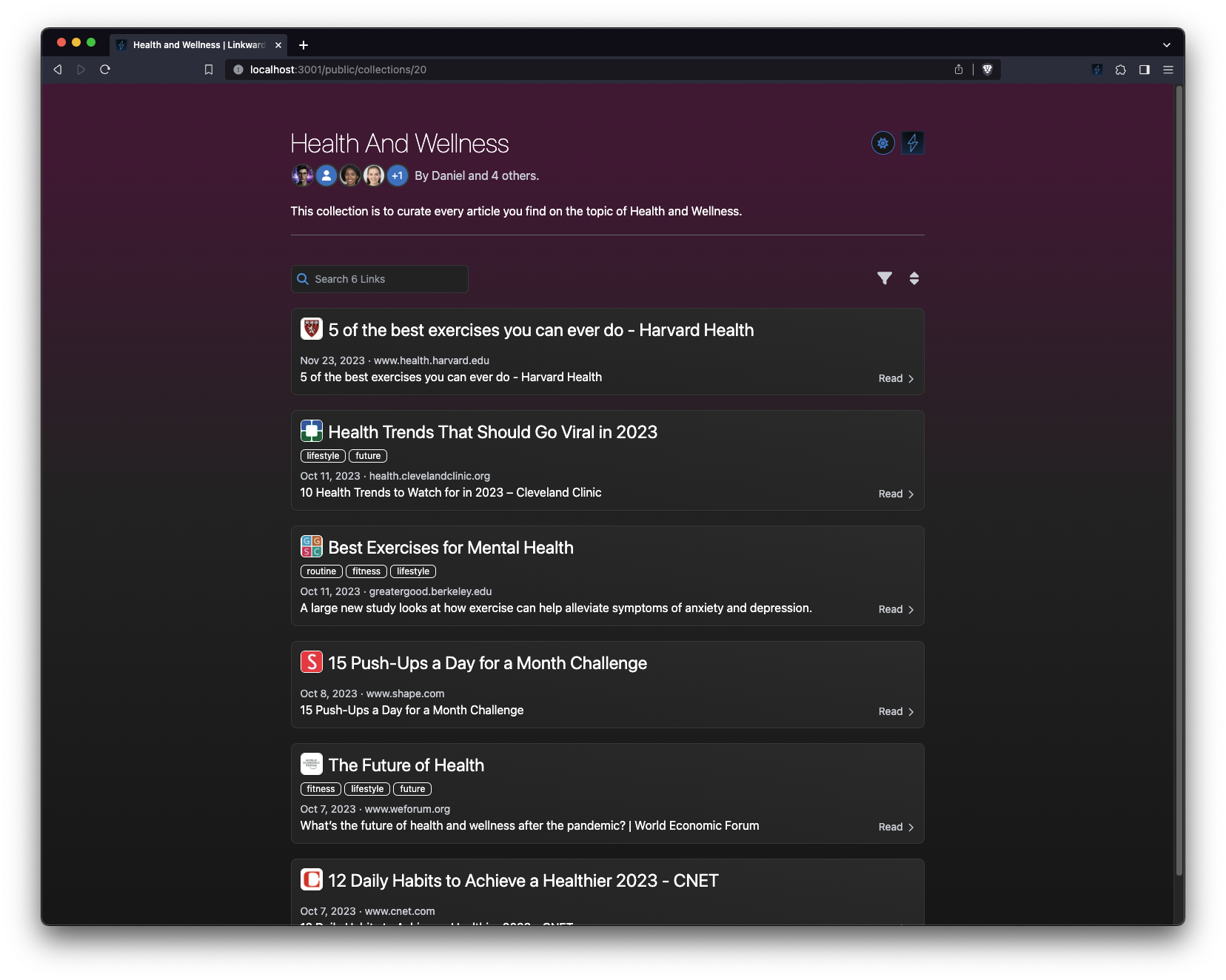The width and height of the screenshot is (1226, 980).
Task: Open the filter links icon
Action: [884, 278]
